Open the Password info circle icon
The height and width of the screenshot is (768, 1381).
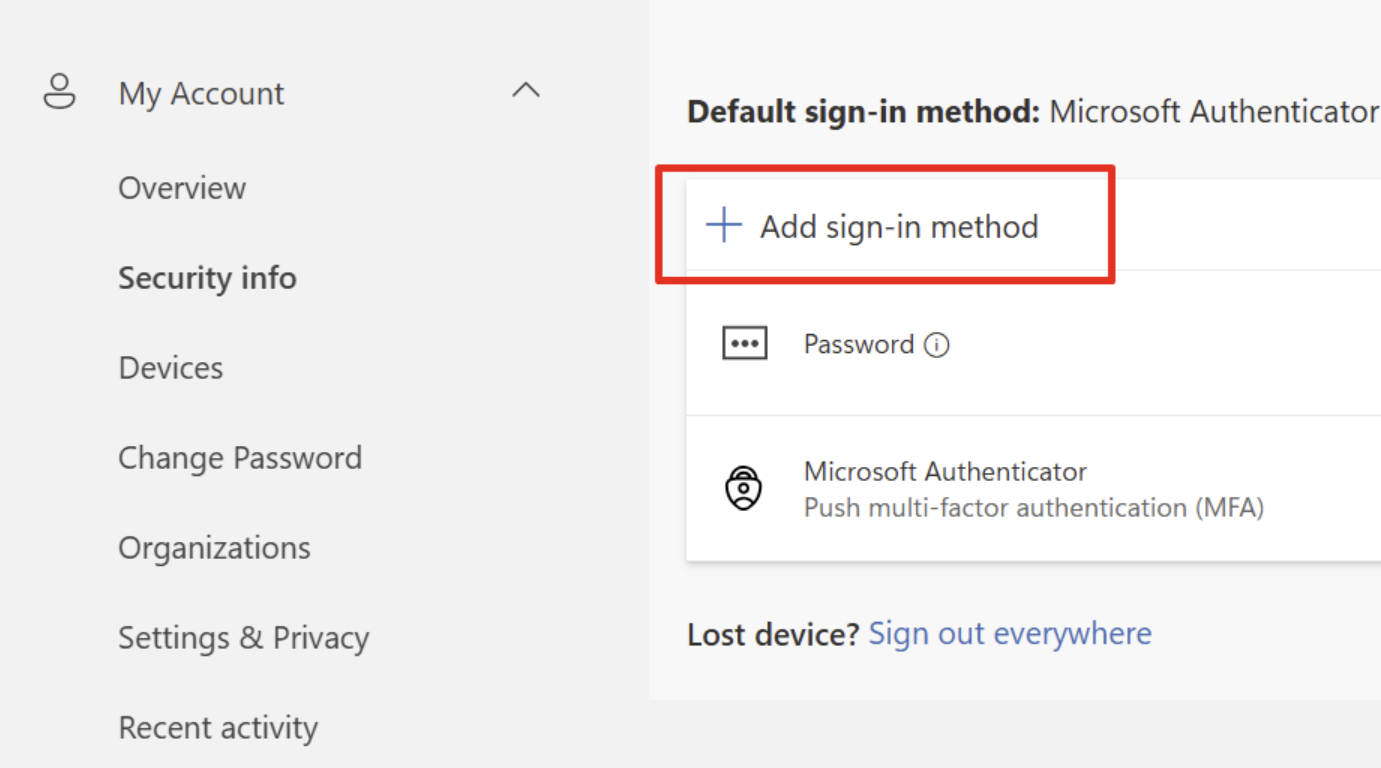pos(937,345)
